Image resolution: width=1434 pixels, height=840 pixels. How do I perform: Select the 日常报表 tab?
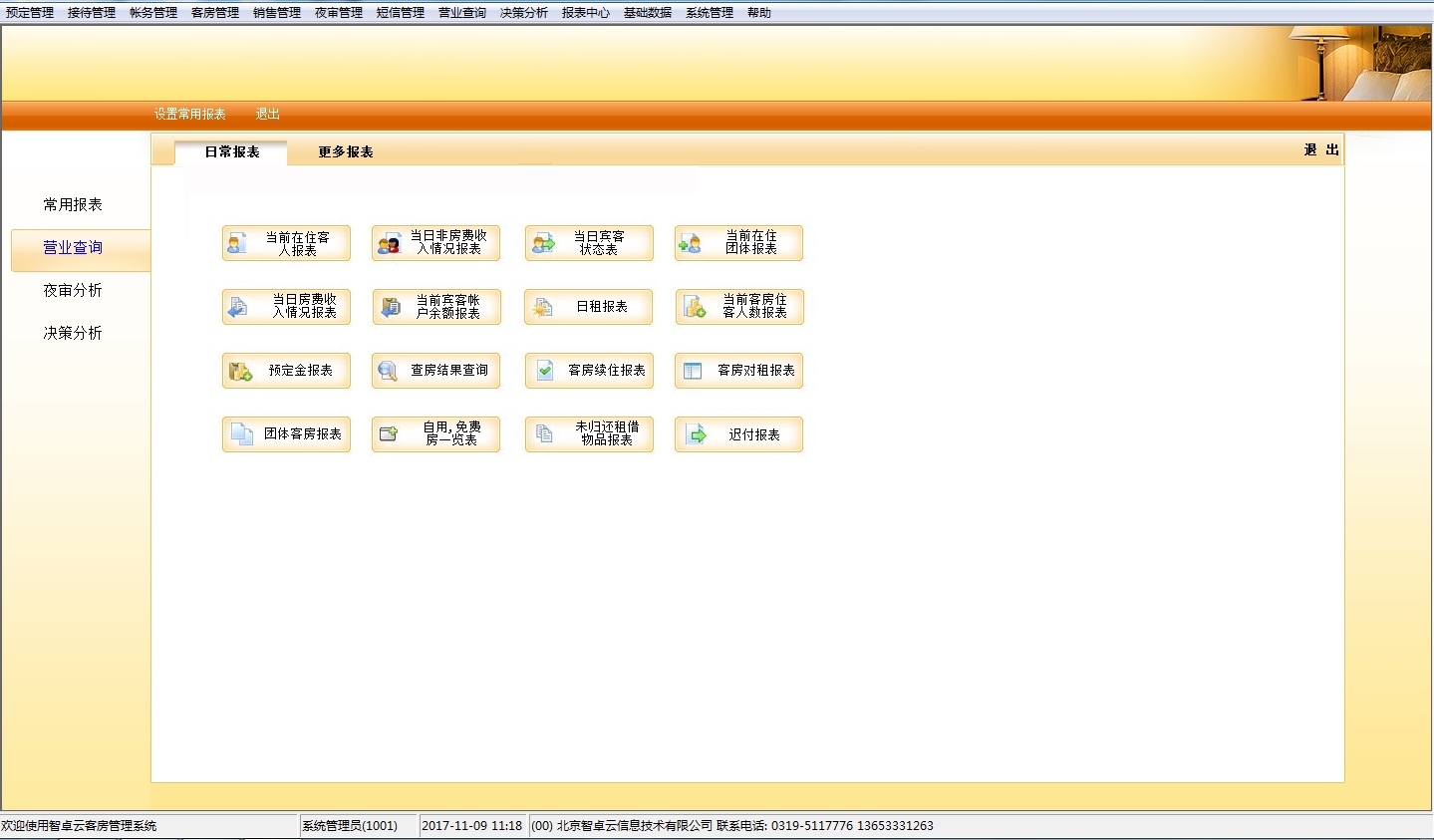(232, 152)
